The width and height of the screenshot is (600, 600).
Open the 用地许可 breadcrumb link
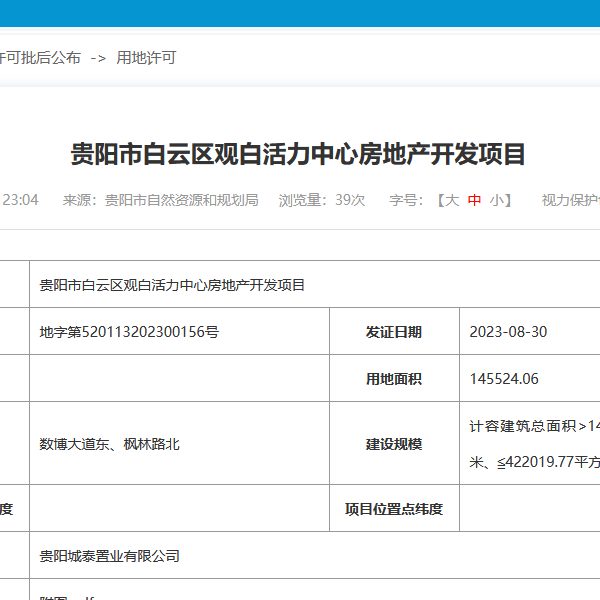[x=146, y=58]
